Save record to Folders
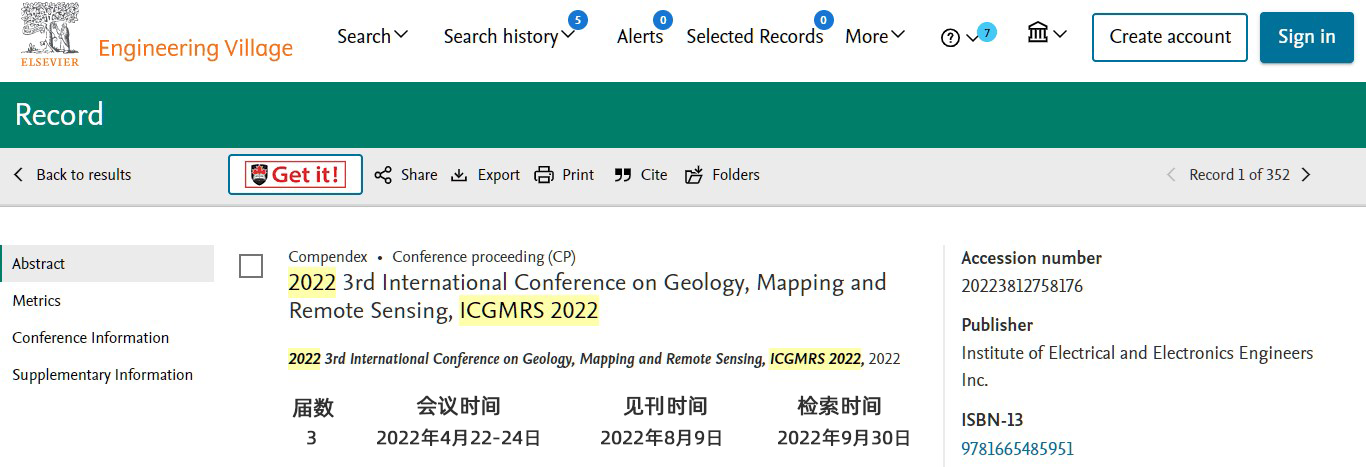This screenshot has width=1366, height=467. pyautogui.click(x=722, y=175)
